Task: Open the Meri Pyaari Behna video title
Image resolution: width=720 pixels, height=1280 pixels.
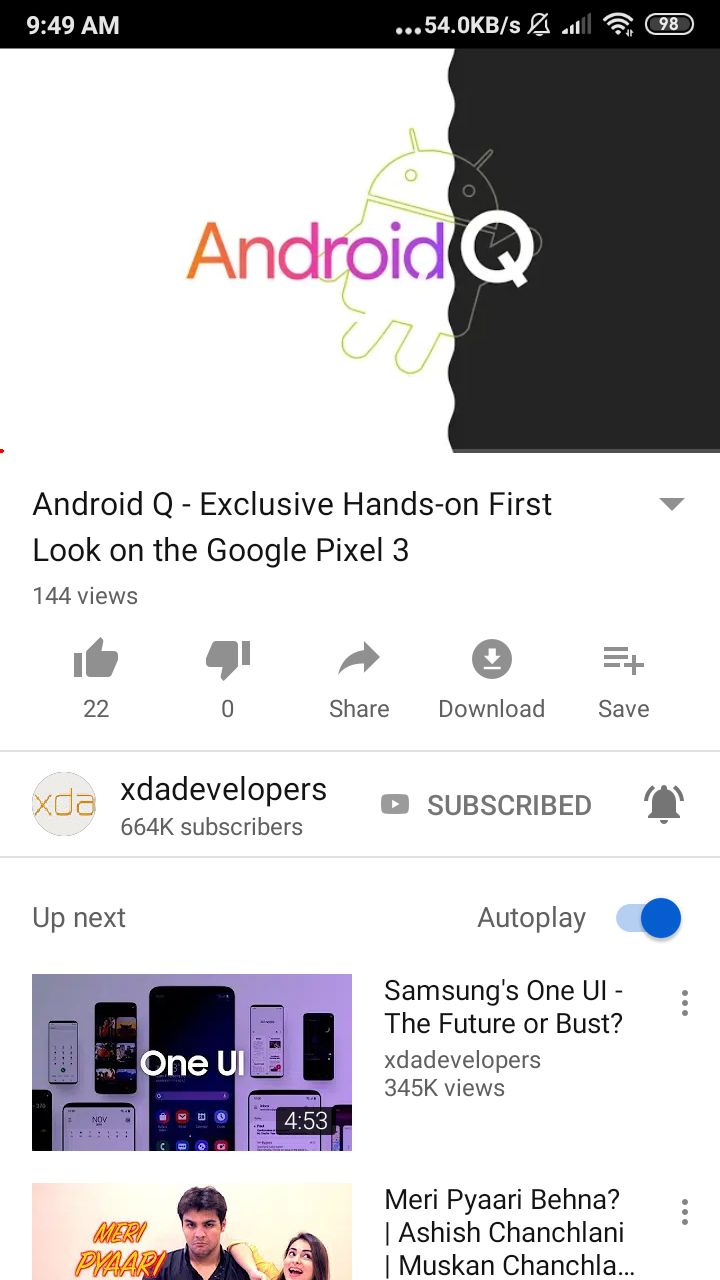Action: point(510,1232)
